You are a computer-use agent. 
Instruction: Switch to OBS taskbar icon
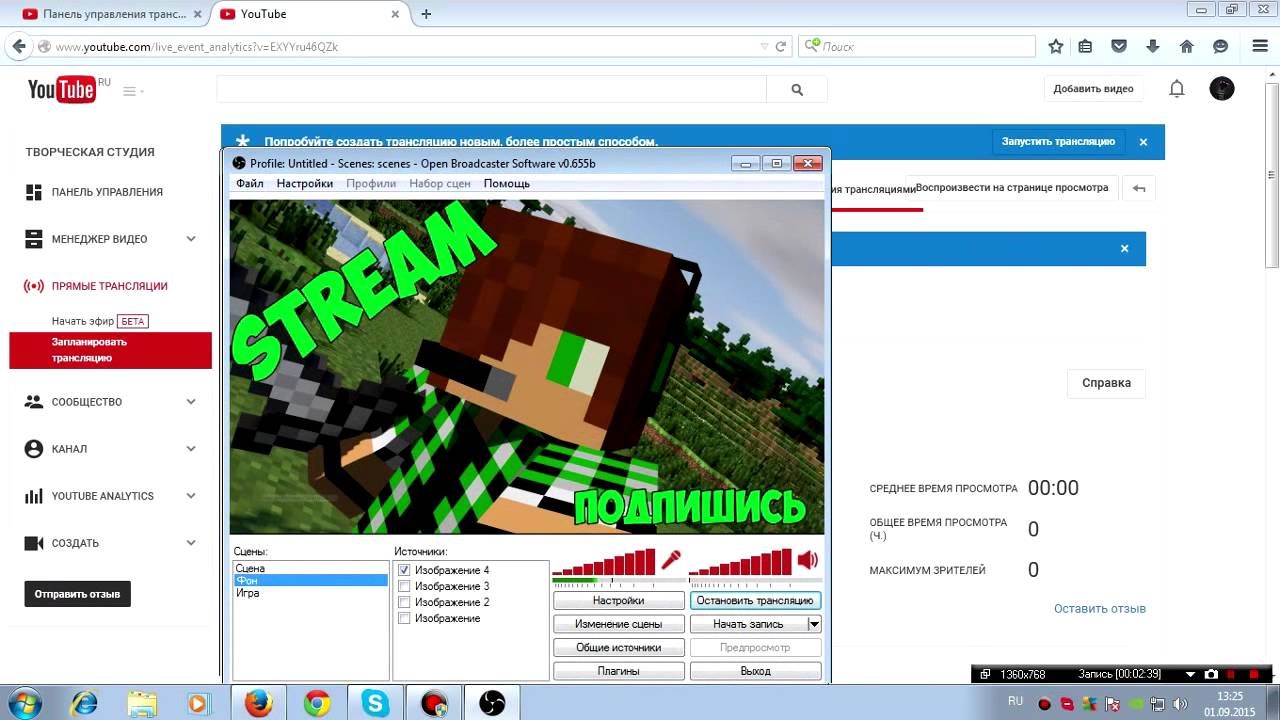point(492,703)
